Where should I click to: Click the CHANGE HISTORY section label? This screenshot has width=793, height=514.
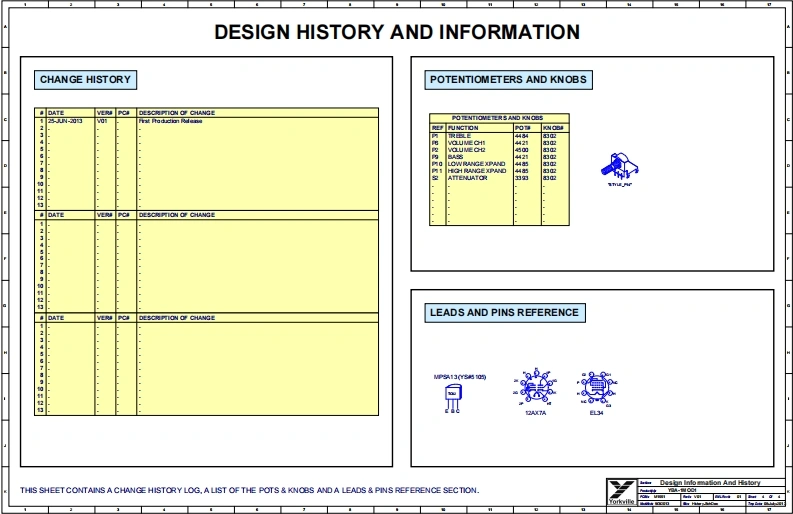point(85,80)
